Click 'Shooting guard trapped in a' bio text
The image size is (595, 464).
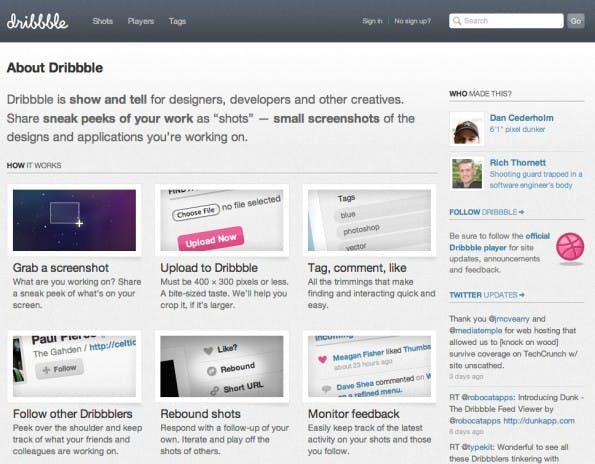click(x=536, y=174)
